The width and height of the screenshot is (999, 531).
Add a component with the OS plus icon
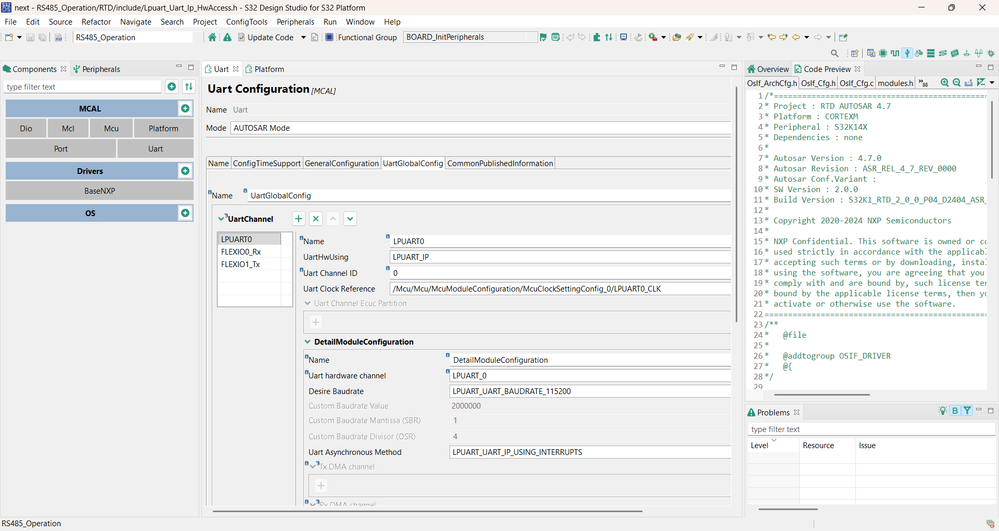[x=185, y=213]
